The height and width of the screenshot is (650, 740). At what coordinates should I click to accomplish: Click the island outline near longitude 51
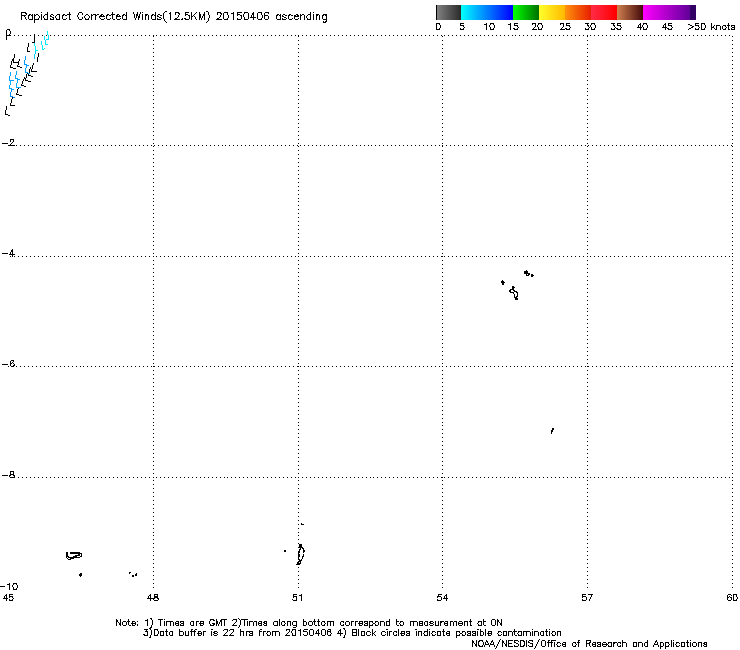point(301,554)
